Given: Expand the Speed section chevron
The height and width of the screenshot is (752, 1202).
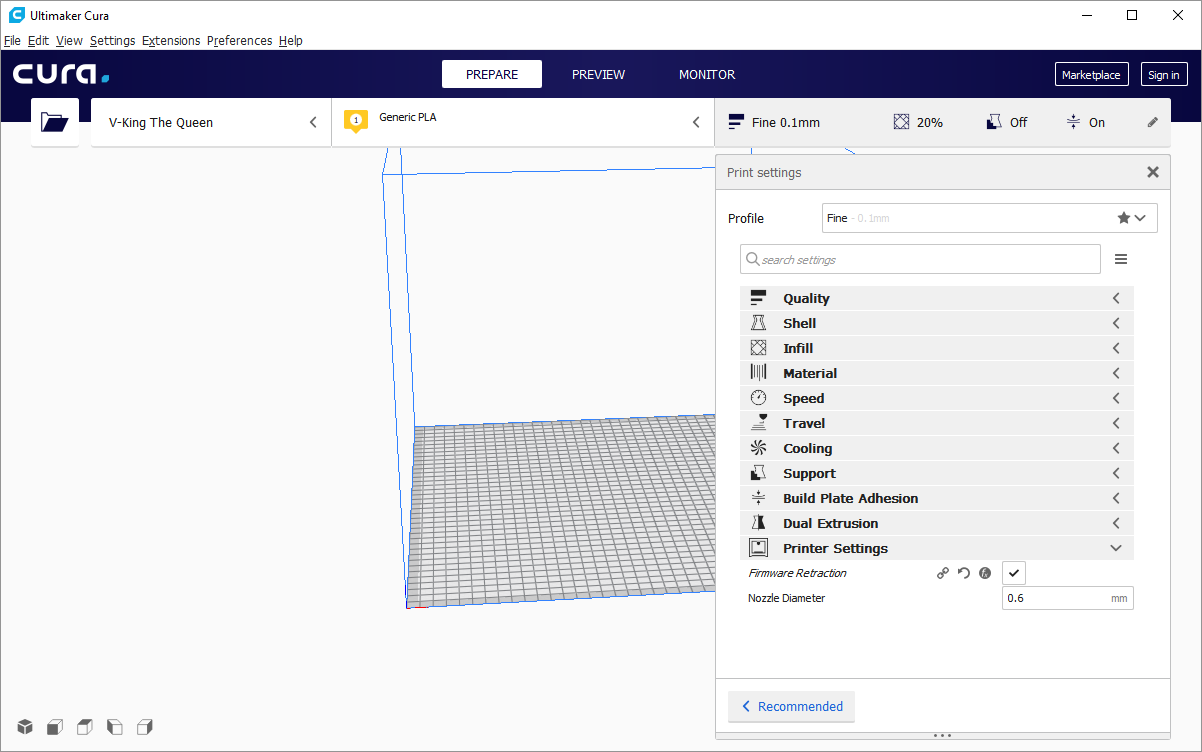Looking at the screenshot, I should pyautogui.click(x=1116, y=398).
